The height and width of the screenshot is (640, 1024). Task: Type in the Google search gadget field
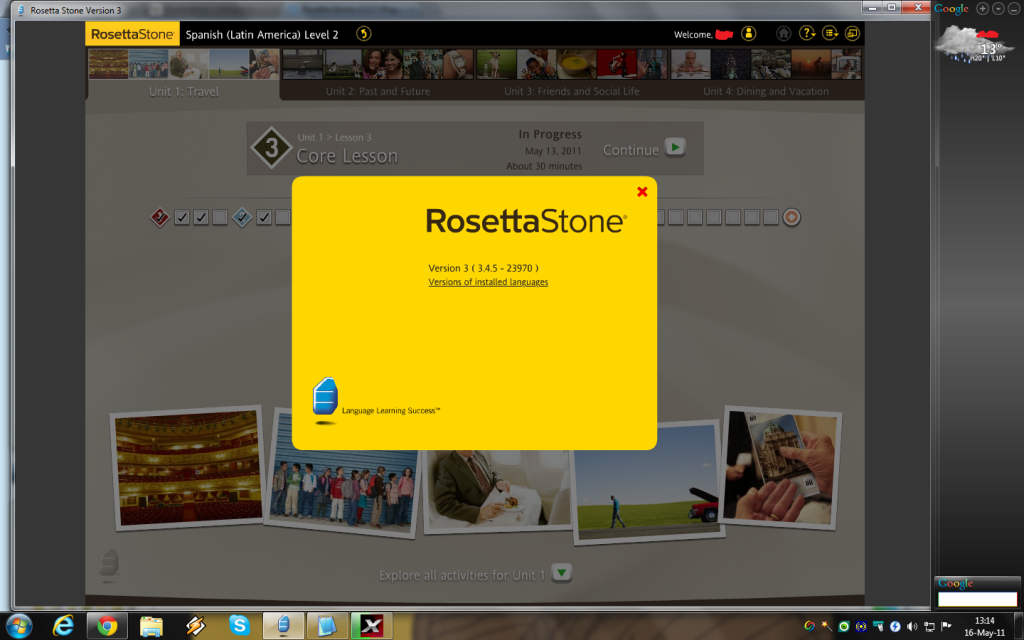coord(976,600)
